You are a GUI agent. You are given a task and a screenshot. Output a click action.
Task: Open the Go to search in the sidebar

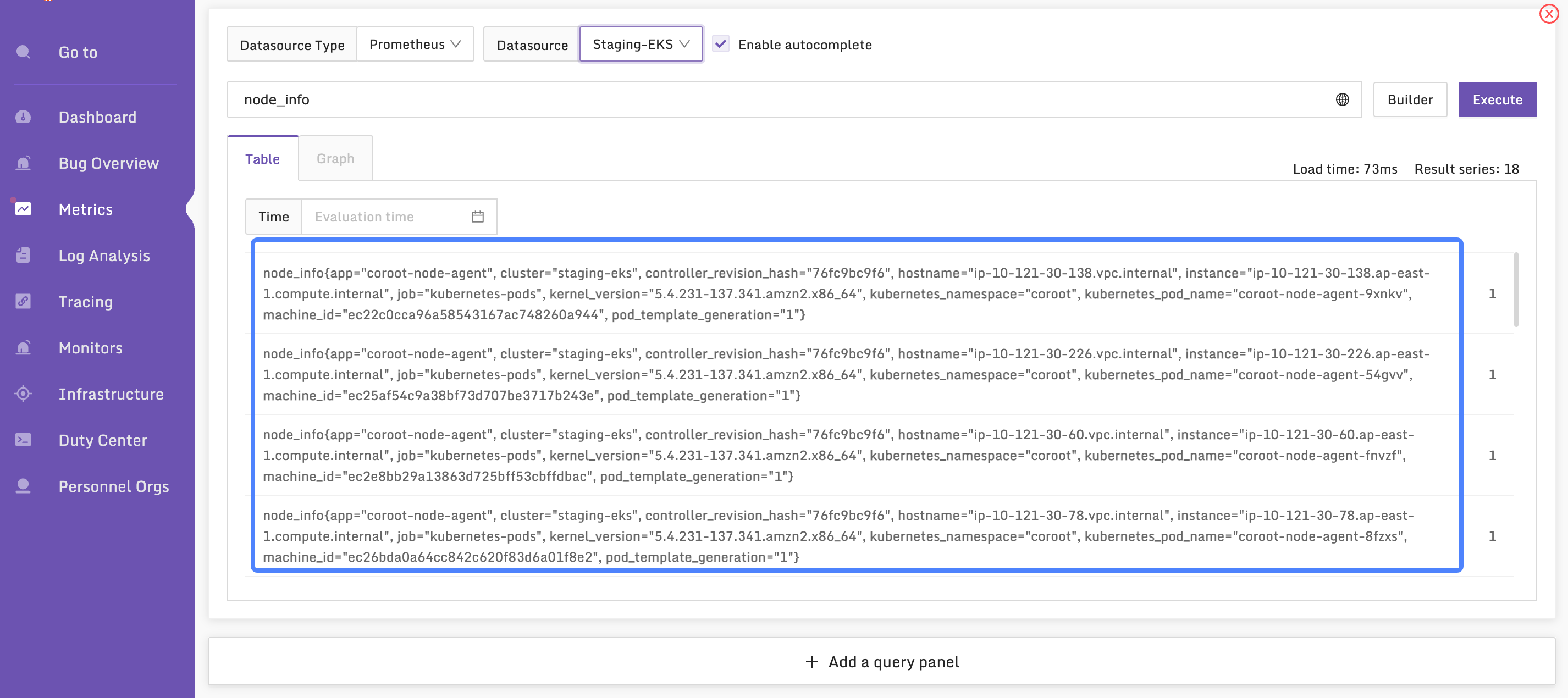78,52
